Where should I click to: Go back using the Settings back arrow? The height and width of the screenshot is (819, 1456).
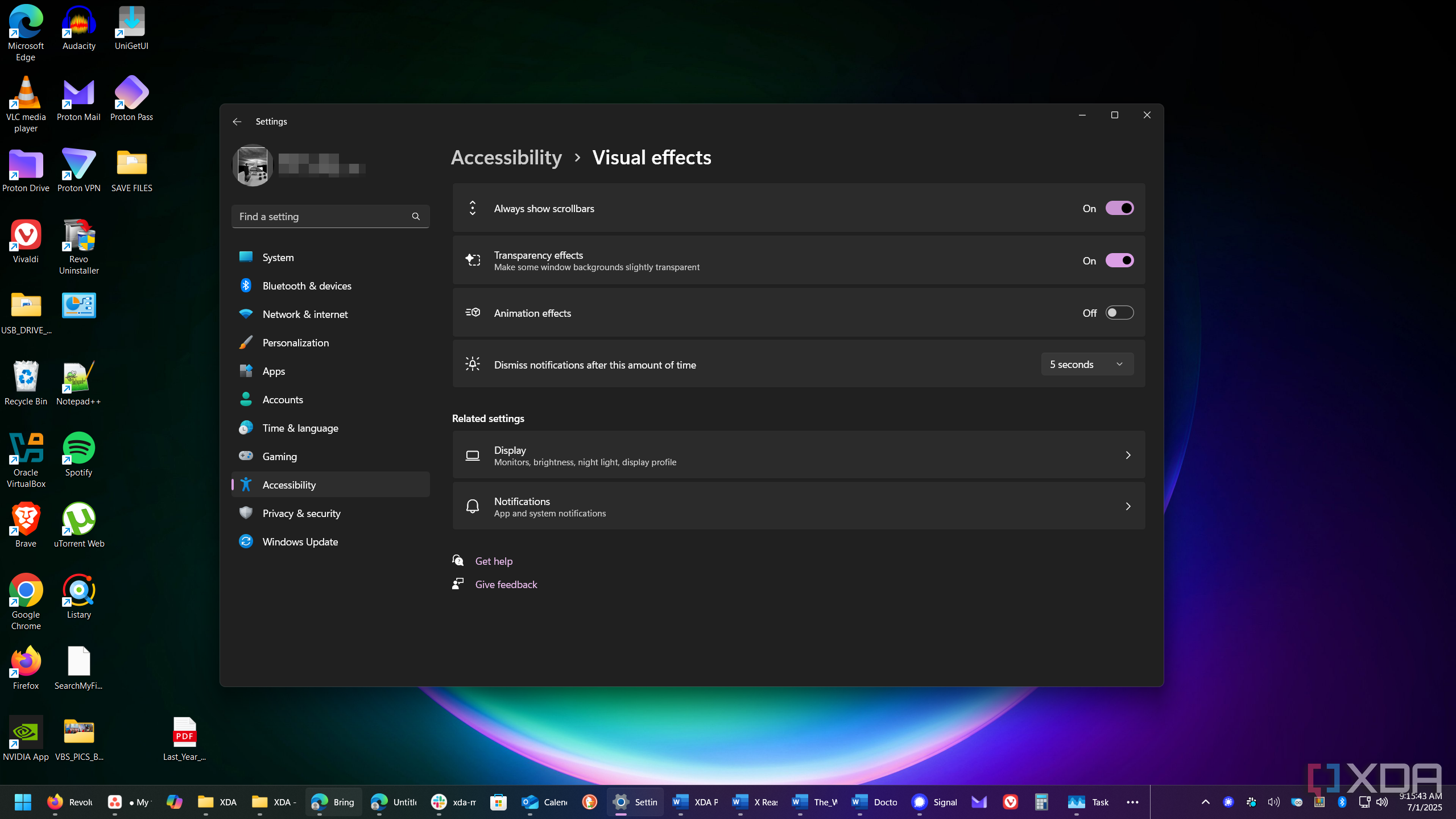coord(237,121)
